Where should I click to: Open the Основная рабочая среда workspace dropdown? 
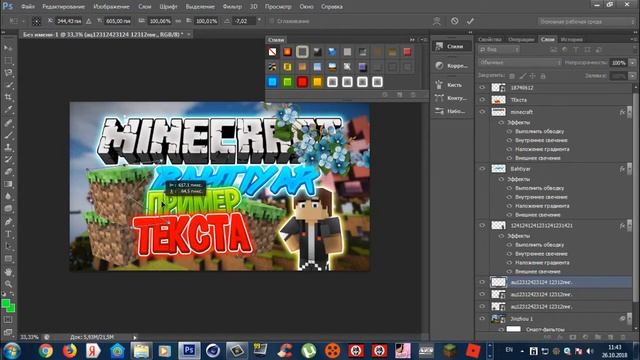586,21
